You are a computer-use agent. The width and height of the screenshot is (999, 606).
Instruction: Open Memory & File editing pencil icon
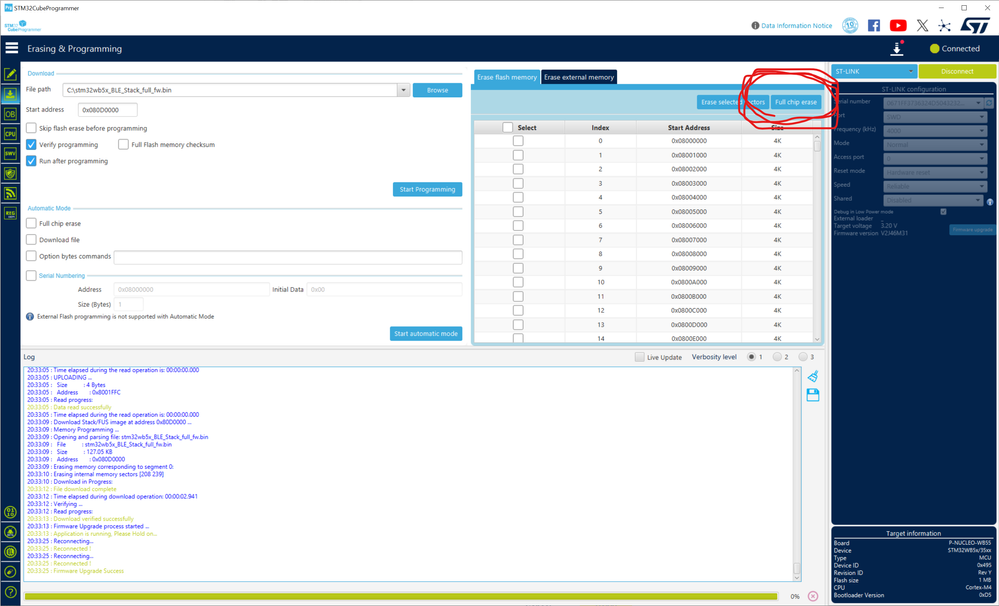10,74
